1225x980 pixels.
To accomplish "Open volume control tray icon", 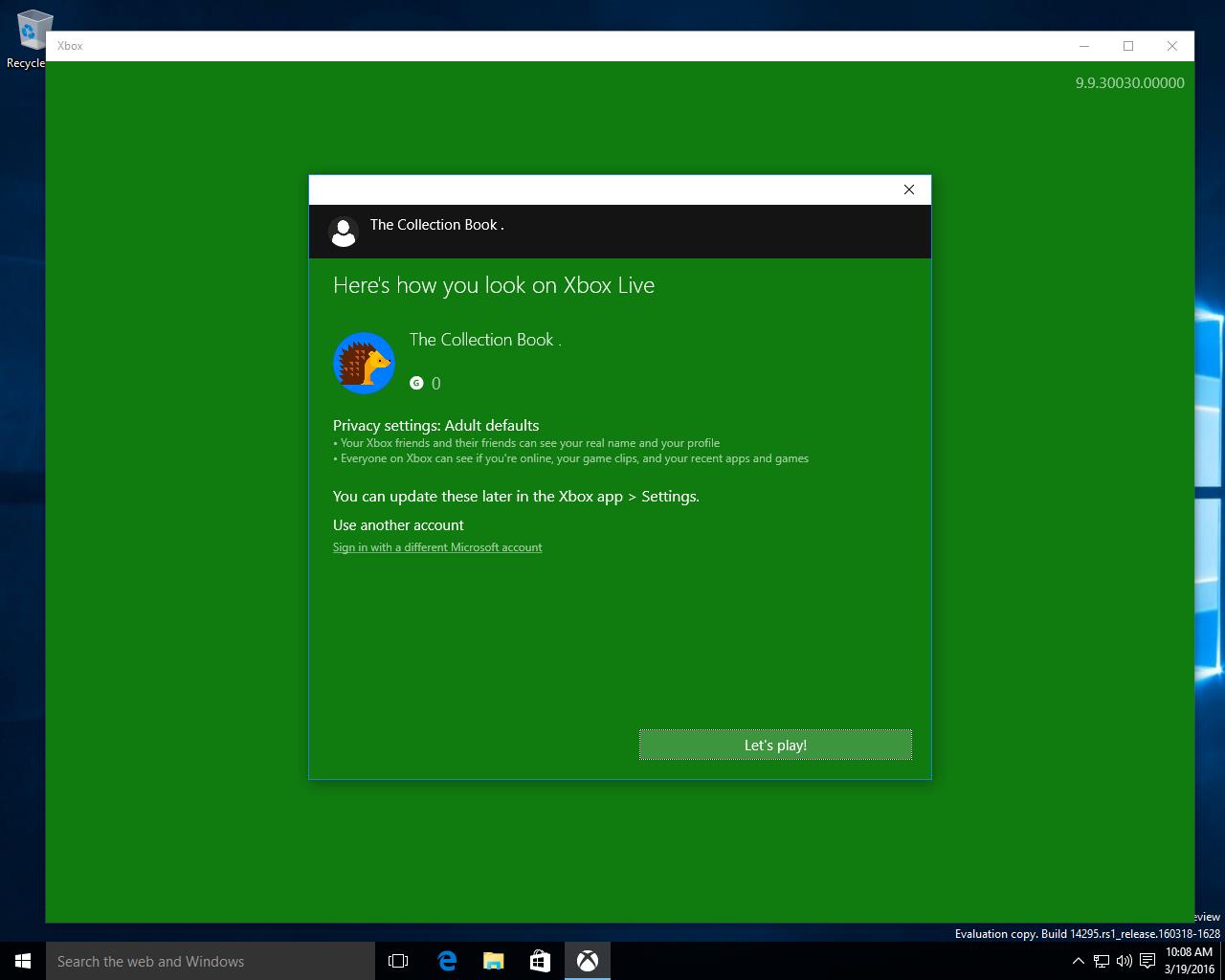I will click(1124, 961).
